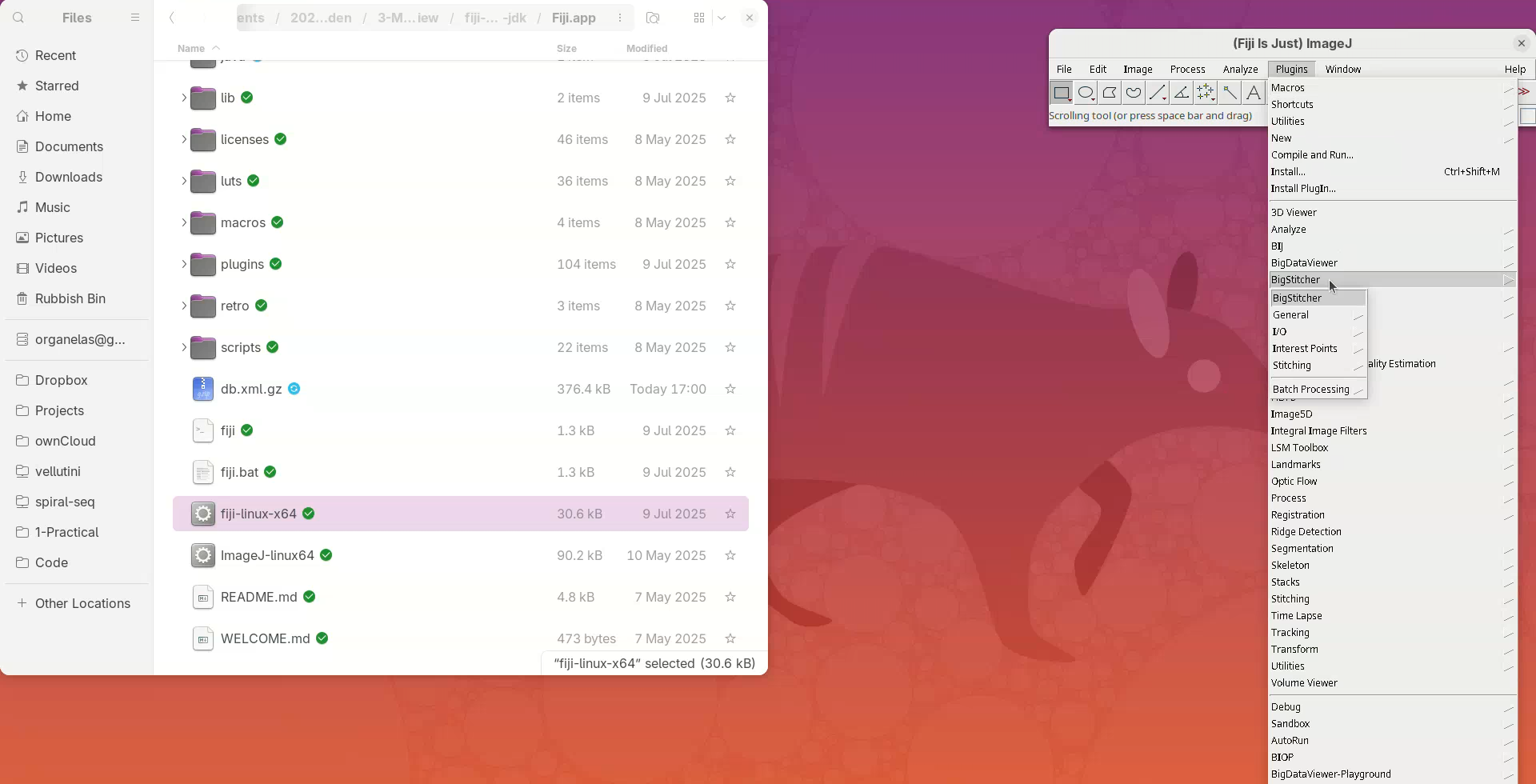Viewport: 1536px width, 784px height.
Task: Navigate back with the back arrow
Action: 172,18
